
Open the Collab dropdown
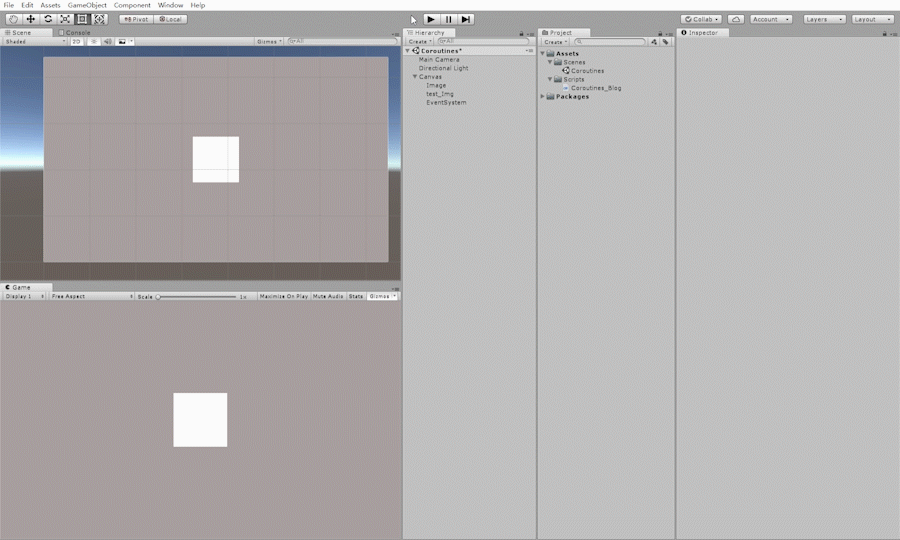click(x=701, y=19)
